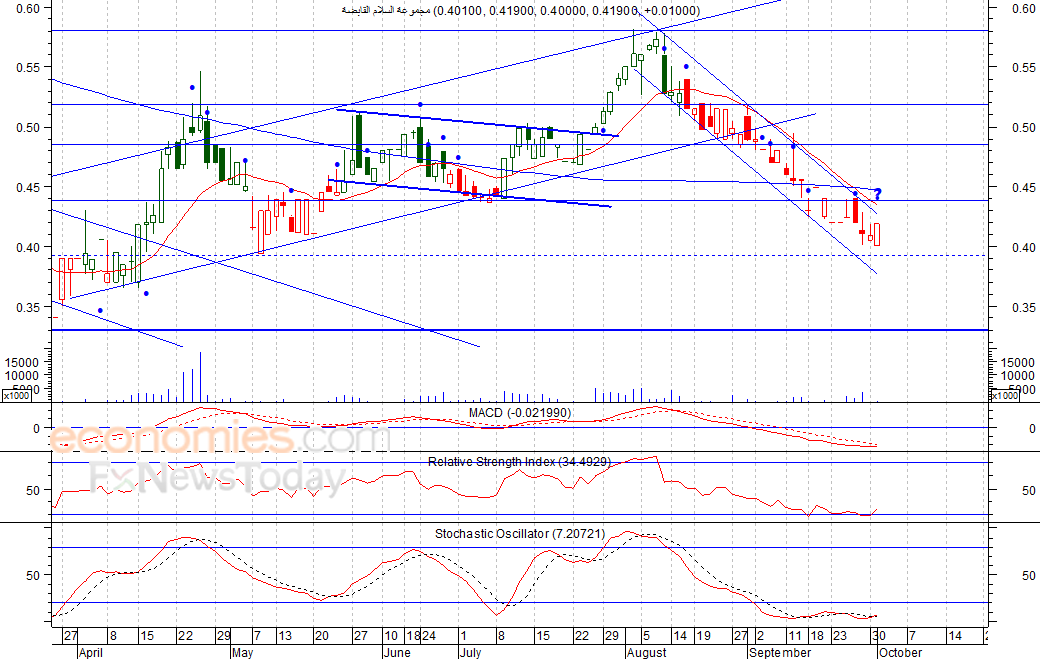Image resolution: width=1040 pixels, height=659 pixels.
Task: Click the 15000 volume label on left axis
Action: 22,362
